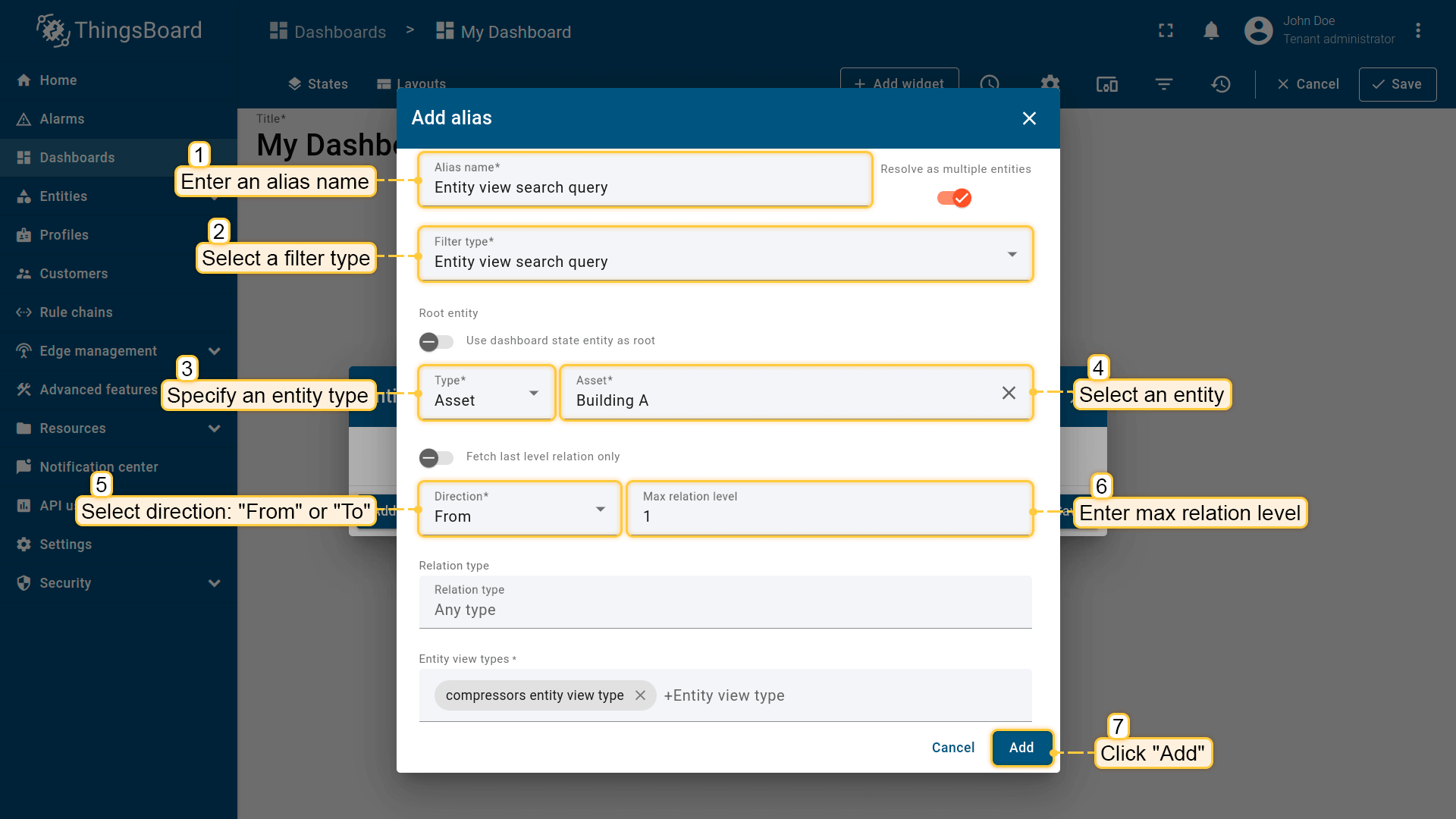Open the Direction dropdown showing From
The height and width of the screenshot is (819, 1456).
[519, 509]
